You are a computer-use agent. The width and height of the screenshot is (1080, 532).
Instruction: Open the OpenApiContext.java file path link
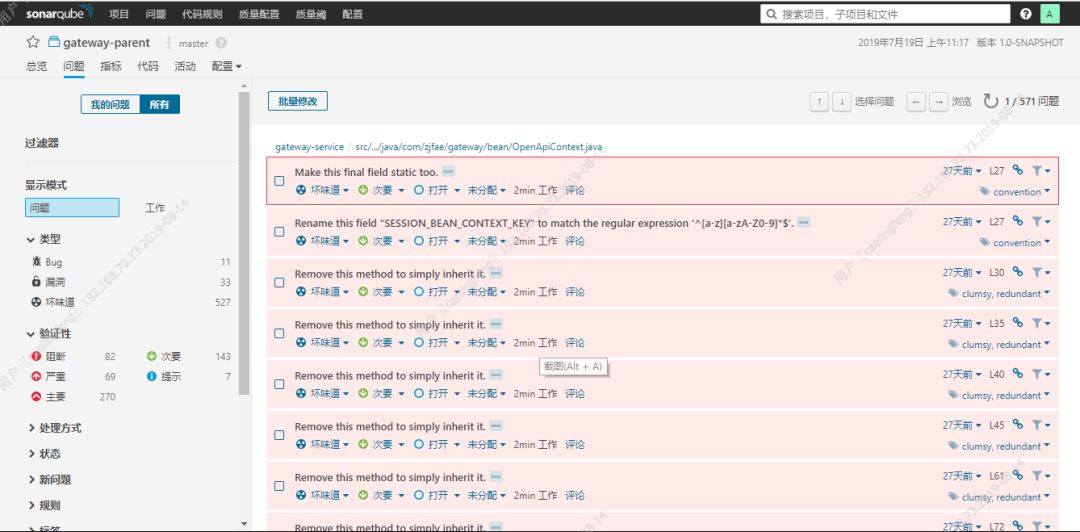click(479, 147)
